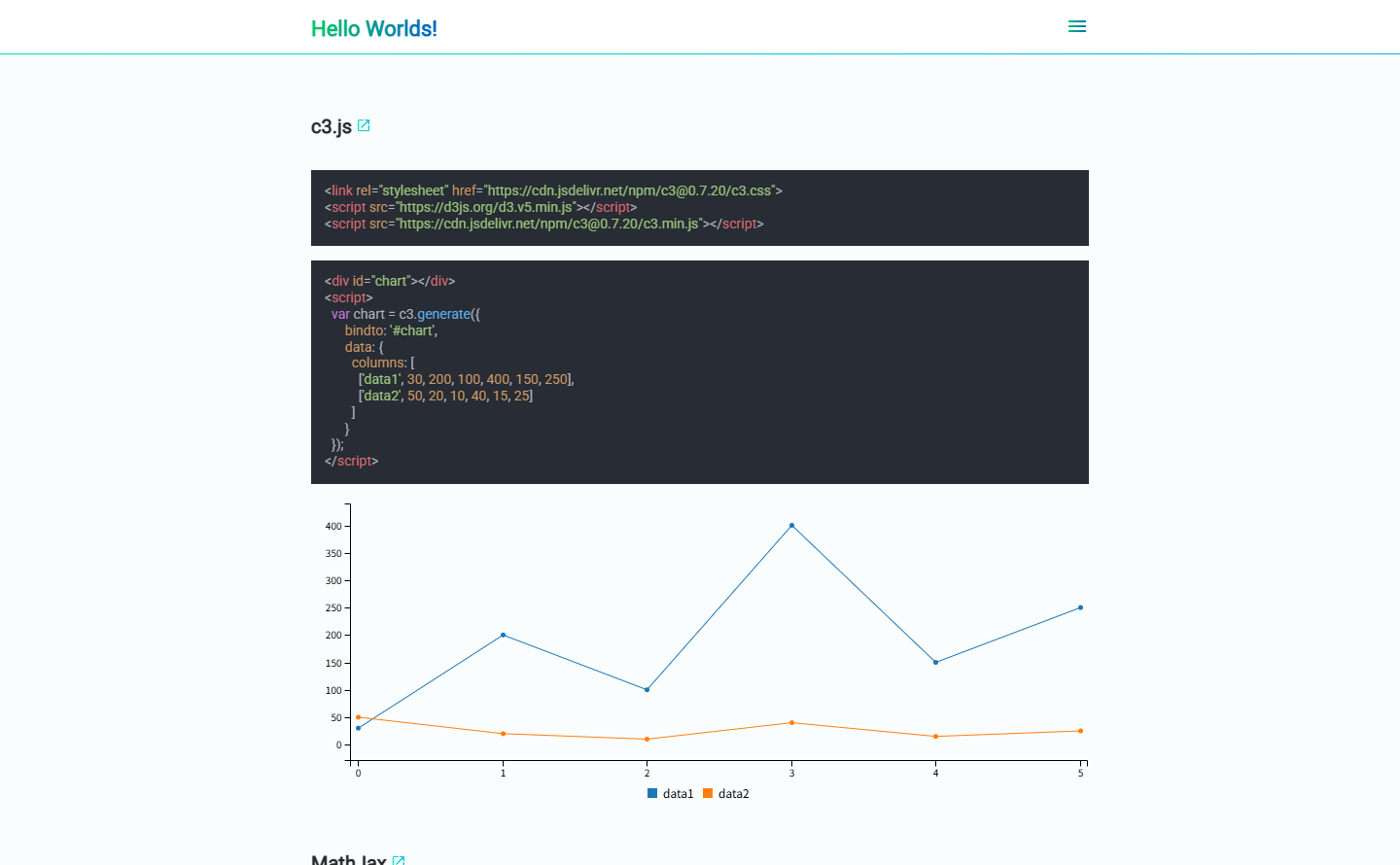Open the MathJax external link icon

[399, 860]
